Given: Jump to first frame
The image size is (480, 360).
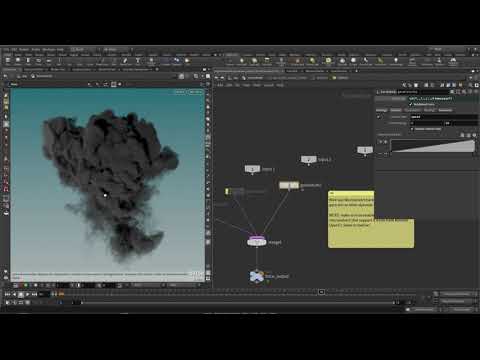Looking at the screenshot, I should (7, 294).
